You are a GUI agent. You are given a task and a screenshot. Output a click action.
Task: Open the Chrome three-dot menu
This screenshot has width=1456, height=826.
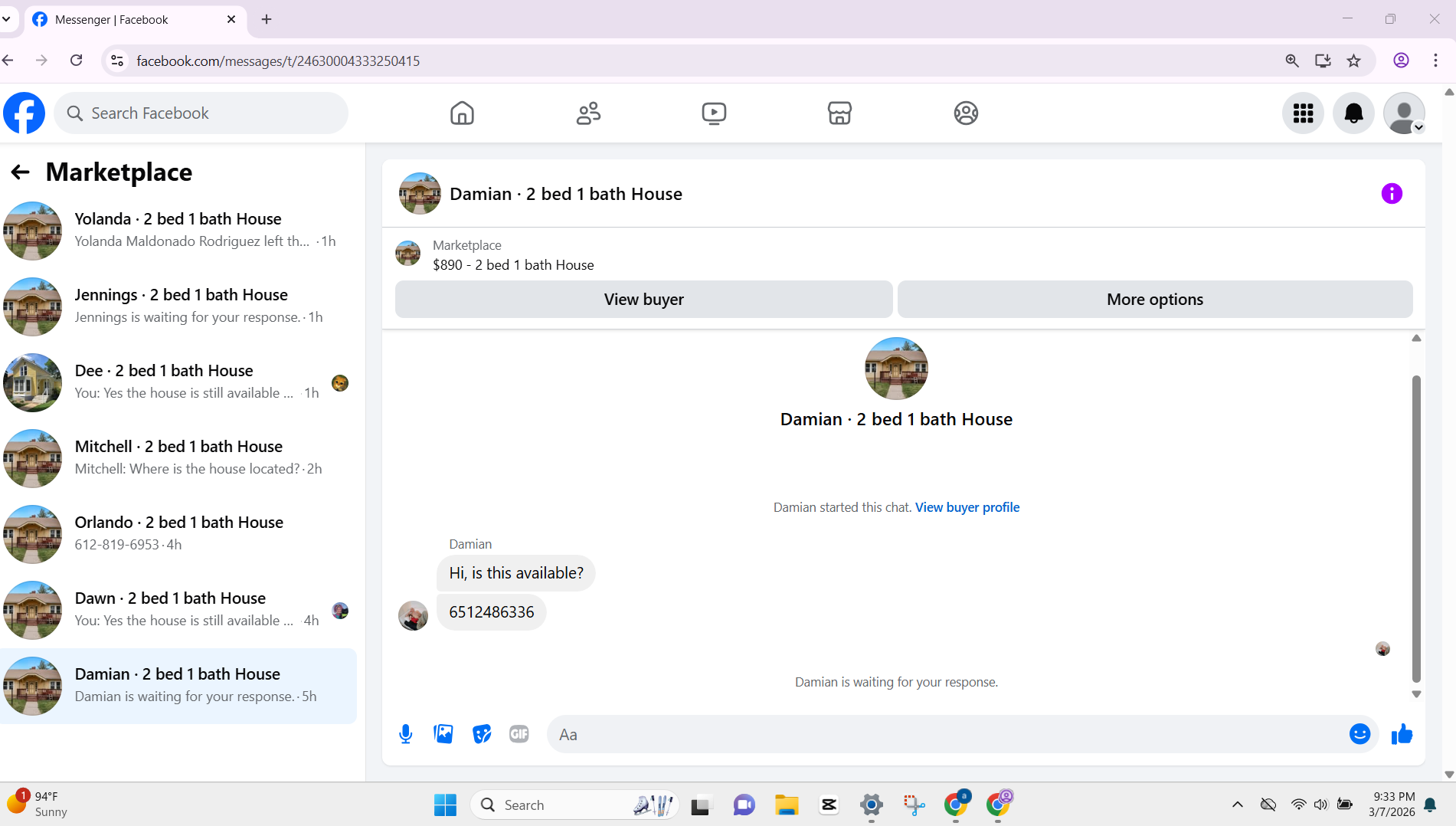coord(1435,61)
